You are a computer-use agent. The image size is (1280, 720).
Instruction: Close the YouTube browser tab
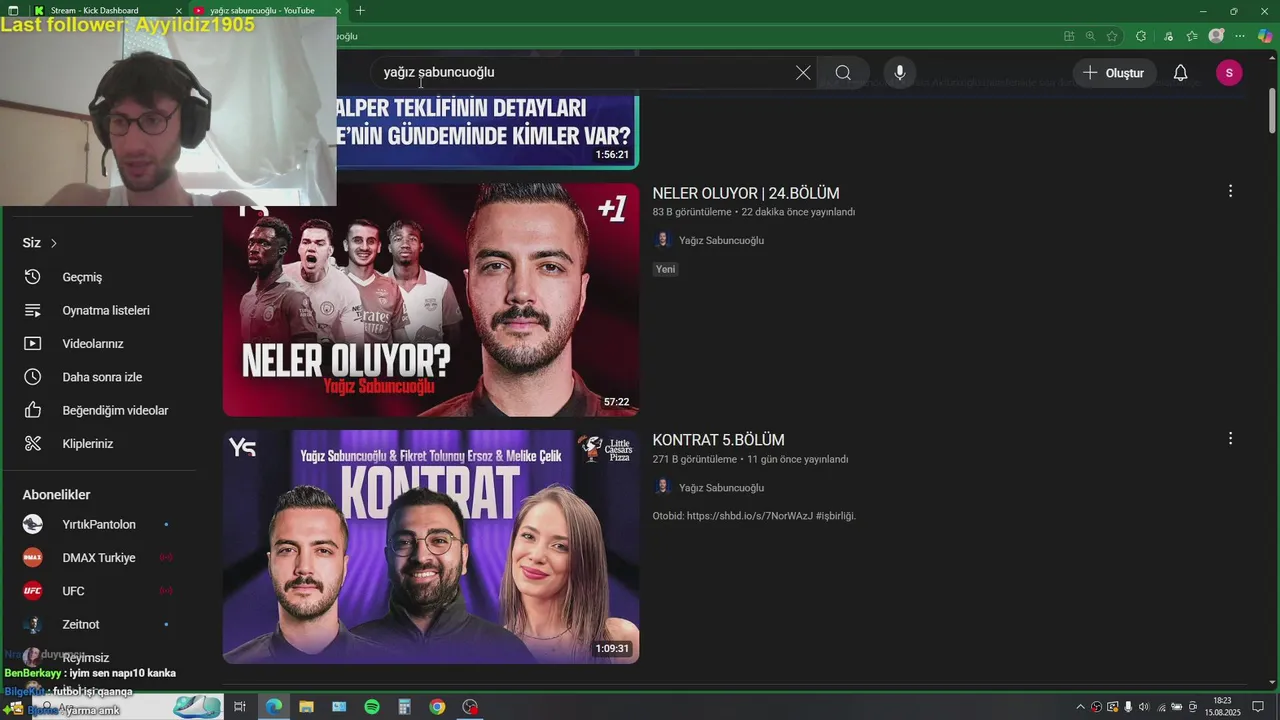click(338, 11)
